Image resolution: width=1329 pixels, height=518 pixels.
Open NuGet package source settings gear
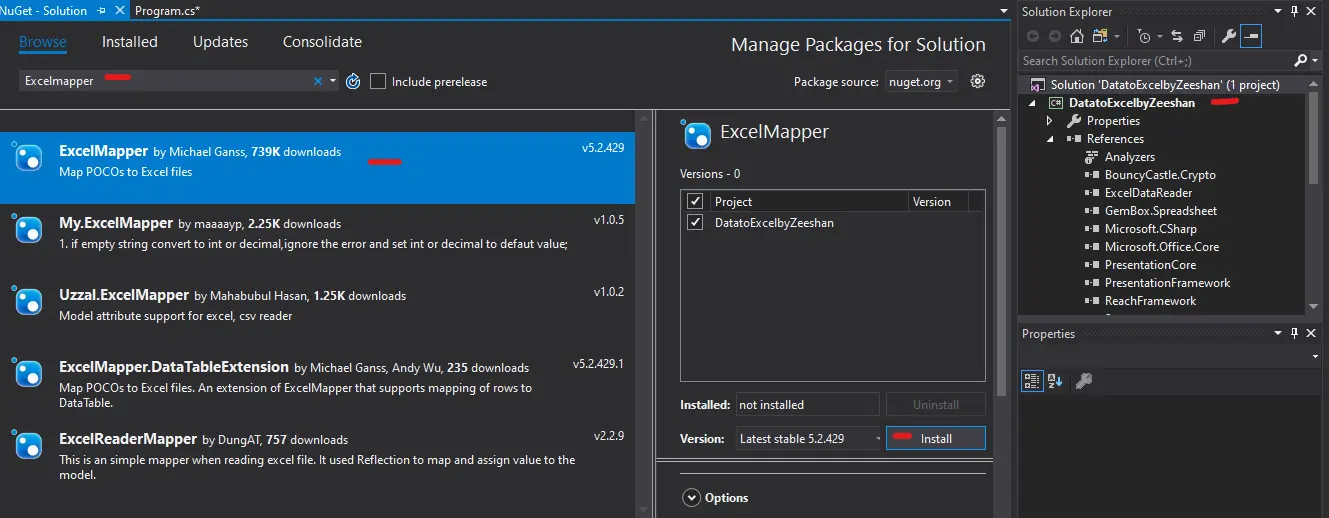click(978, 81)
